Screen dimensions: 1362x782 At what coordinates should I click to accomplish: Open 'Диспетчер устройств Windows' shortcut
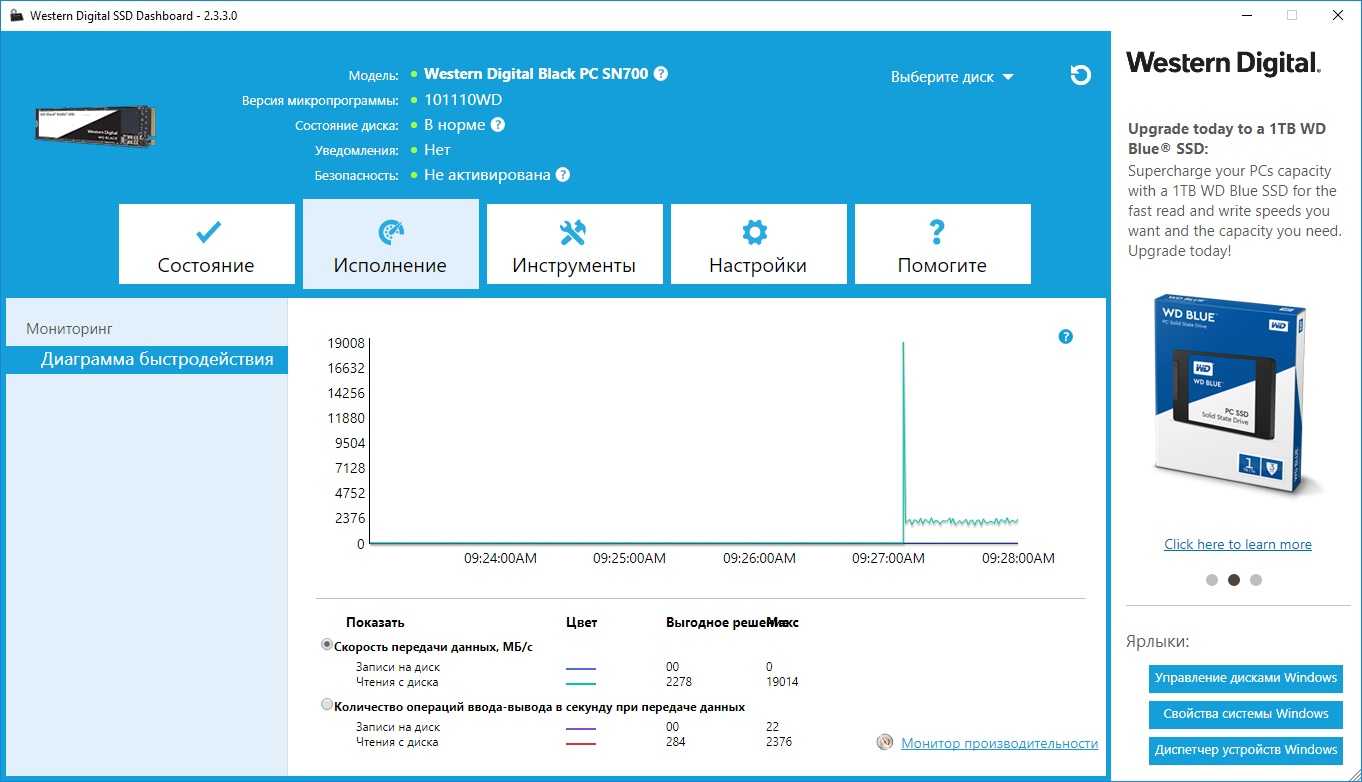(1245, 750)
